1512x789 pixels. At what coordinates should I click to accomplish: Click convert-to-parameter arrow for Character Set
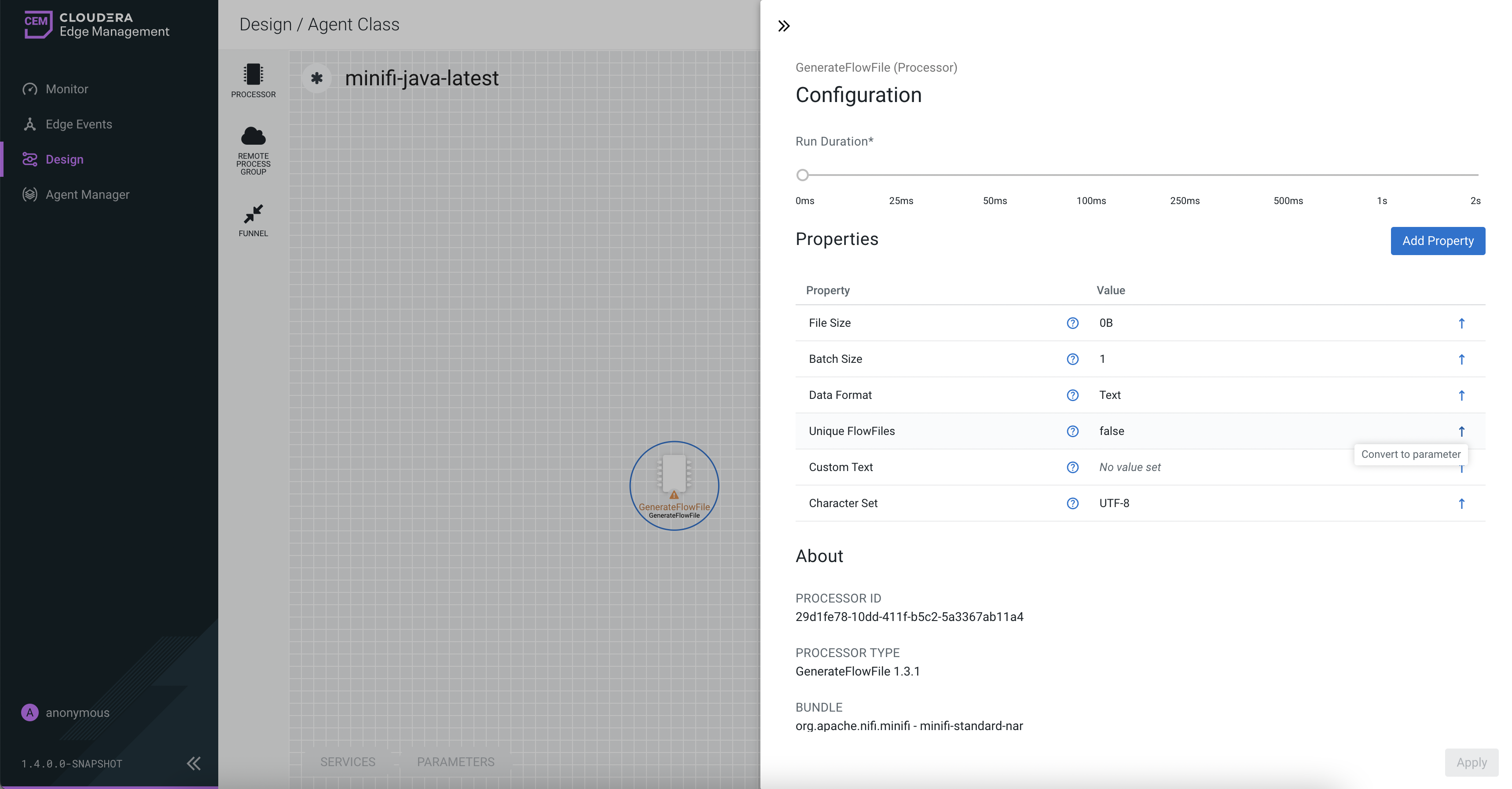(1461, 503)
